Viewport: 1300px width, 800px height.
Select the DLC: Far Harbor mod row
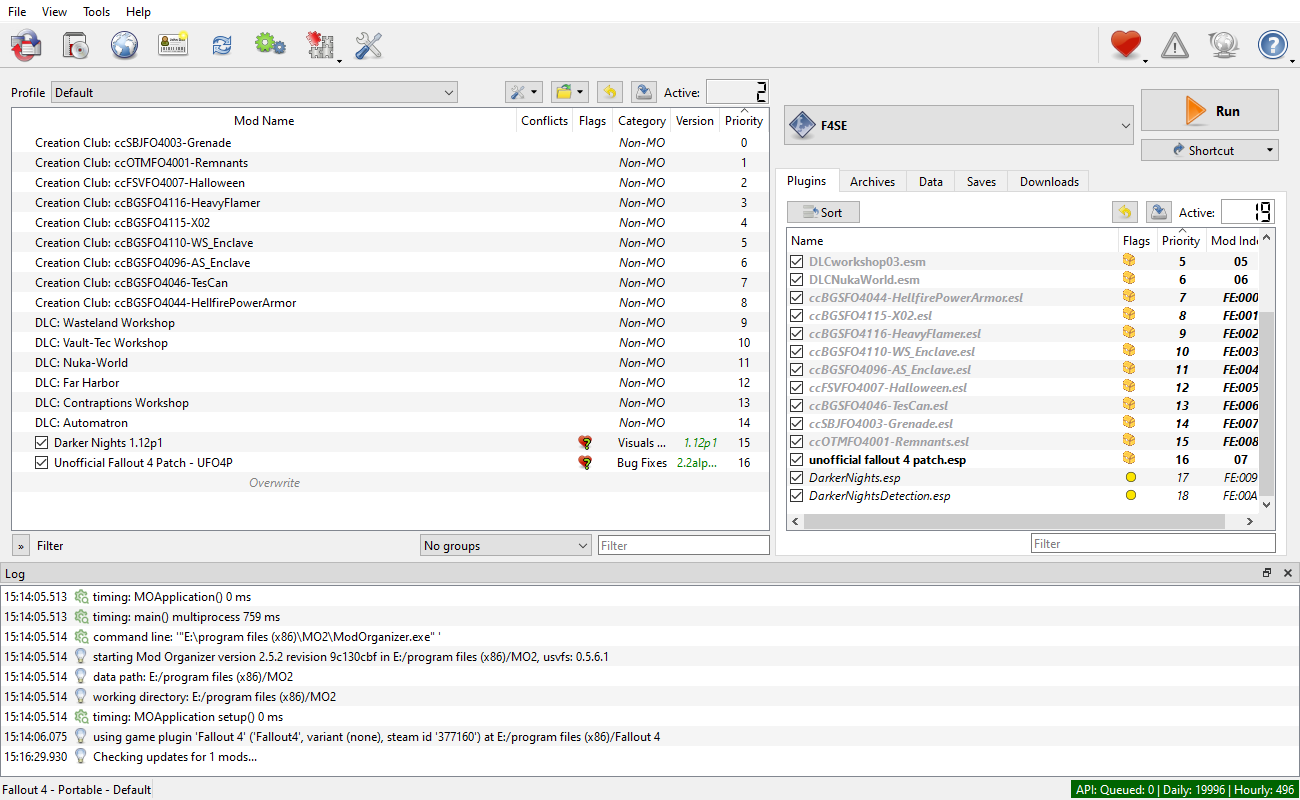click(390, 383)
